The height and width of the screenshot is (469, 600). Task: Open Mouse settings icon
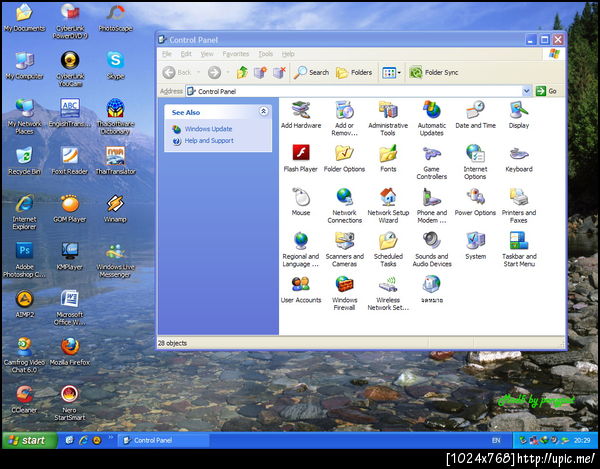click(x=301, y=202)
